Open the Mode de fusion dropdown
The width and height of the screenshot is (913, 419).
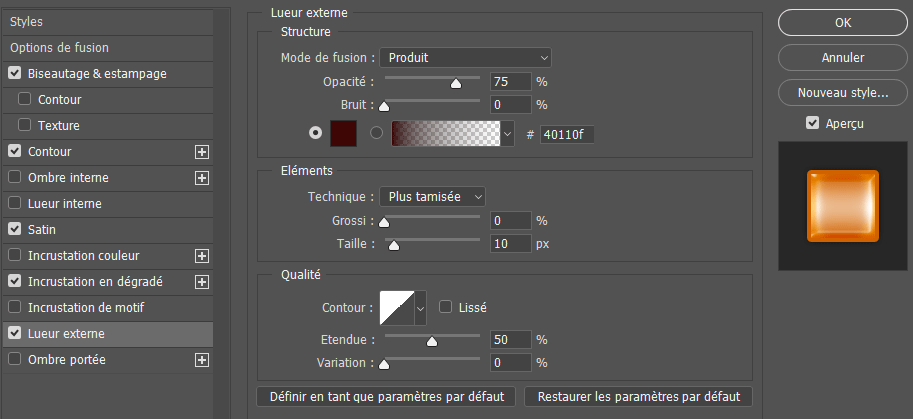click(465, 58)
